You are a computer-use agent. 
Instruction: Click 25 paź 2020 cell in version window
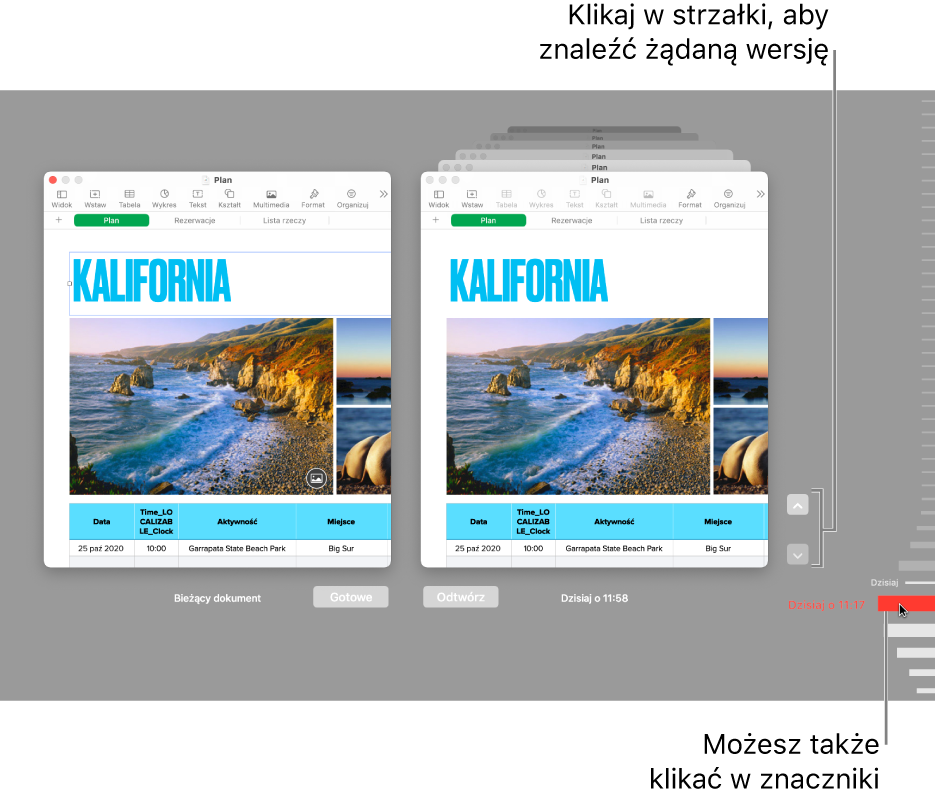coord(478,548)
